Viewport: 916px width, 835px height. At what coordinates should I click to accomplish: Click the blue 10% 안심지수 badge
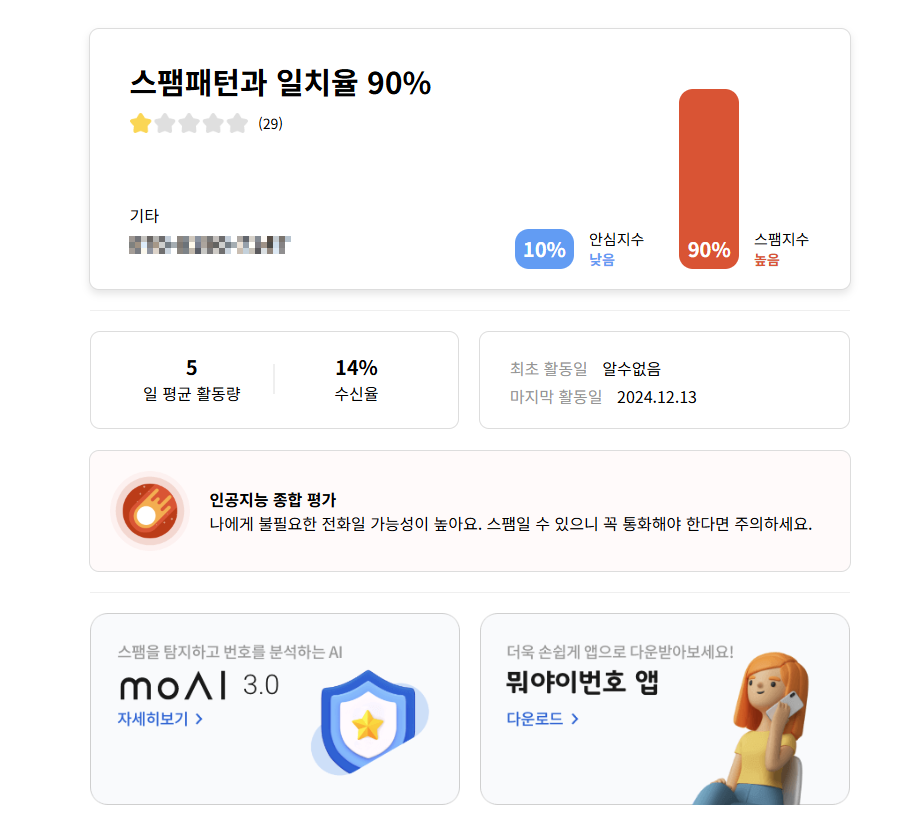point(545,247)
